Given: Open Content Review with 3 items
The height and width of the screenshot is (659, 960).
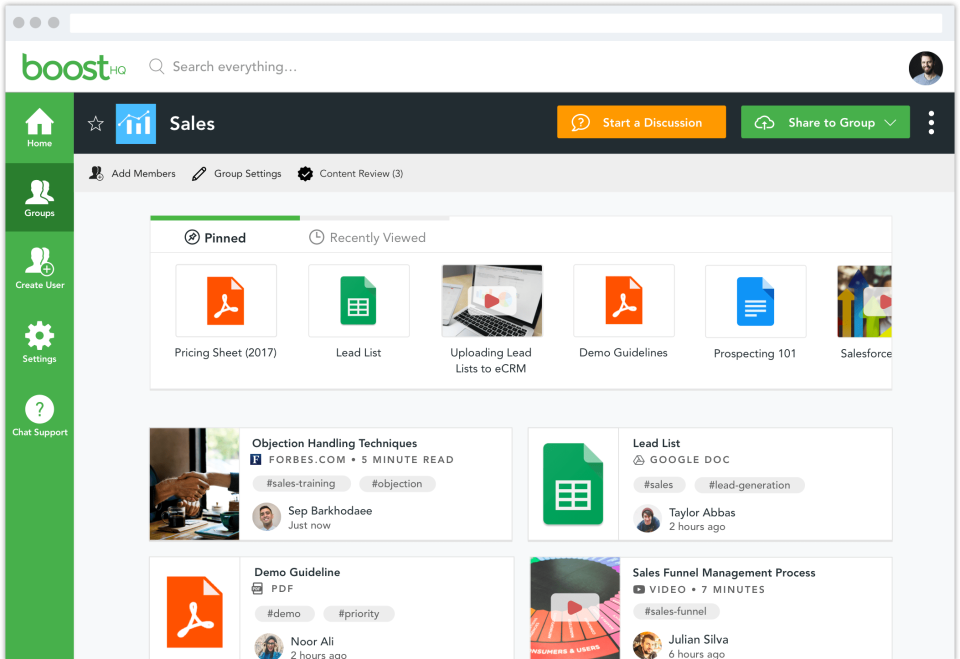Looking at the screenshot, I should tap(349, 173).
